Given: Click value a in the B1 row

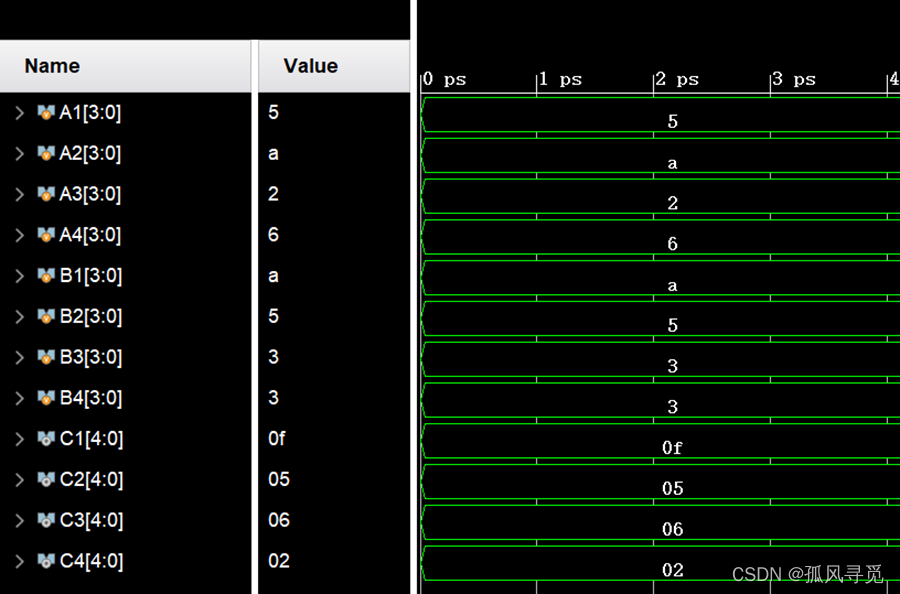Looking at the screenshot, I should point(273,276).
